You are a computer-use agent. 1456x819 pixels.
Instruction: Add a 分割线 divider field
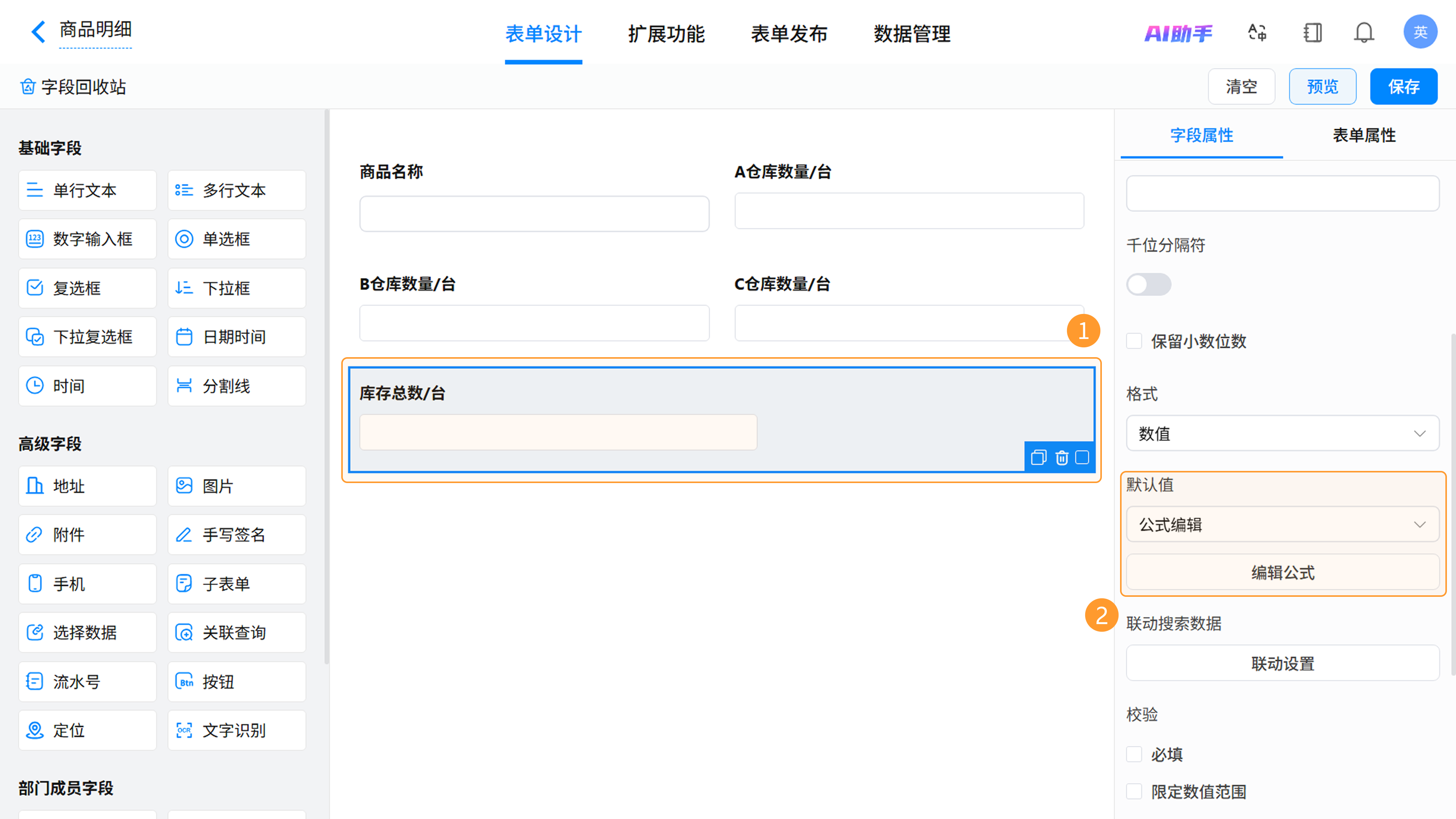pos(237,386)
